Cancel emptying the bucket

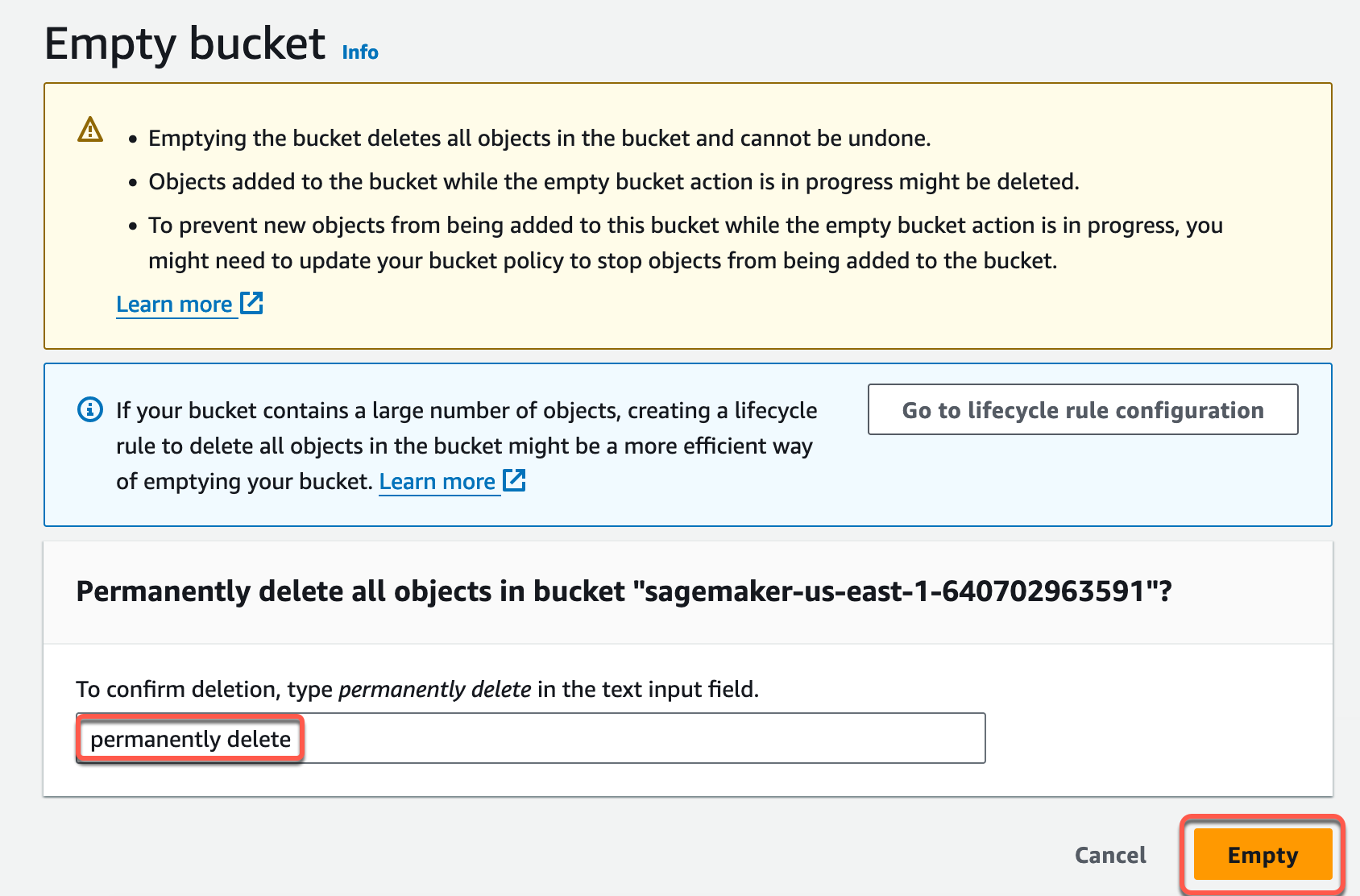click(1109, 855)
